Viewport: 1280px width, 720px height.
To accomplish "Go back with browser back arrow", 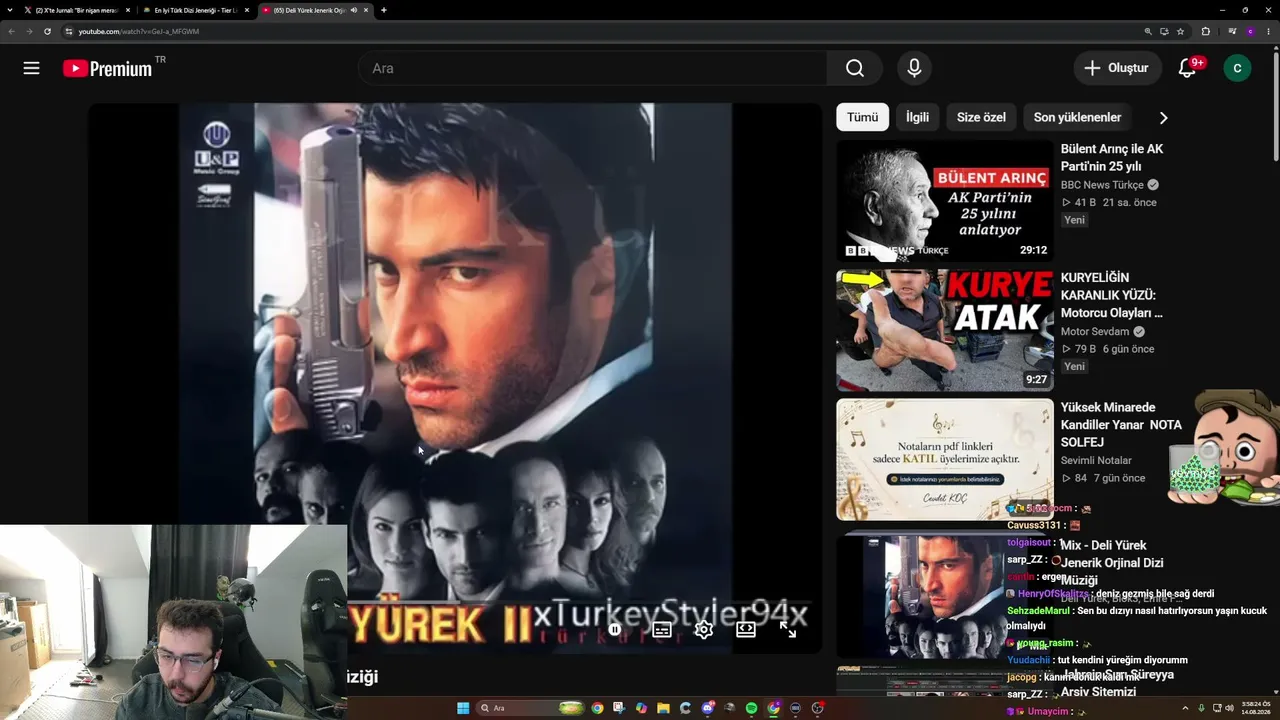I will click(x=12, y=31).
